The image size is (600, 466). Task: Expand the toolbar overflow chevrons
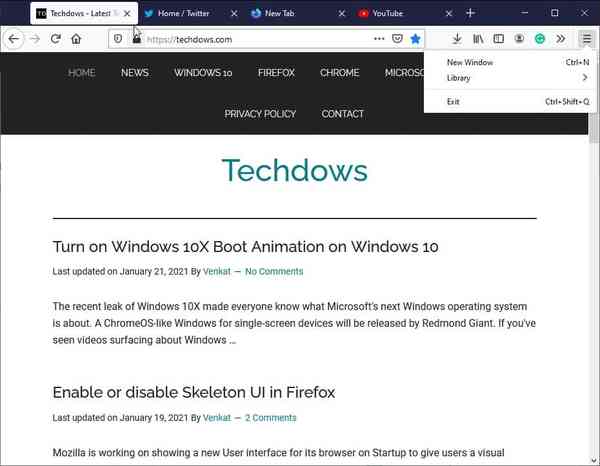(561, 39)
